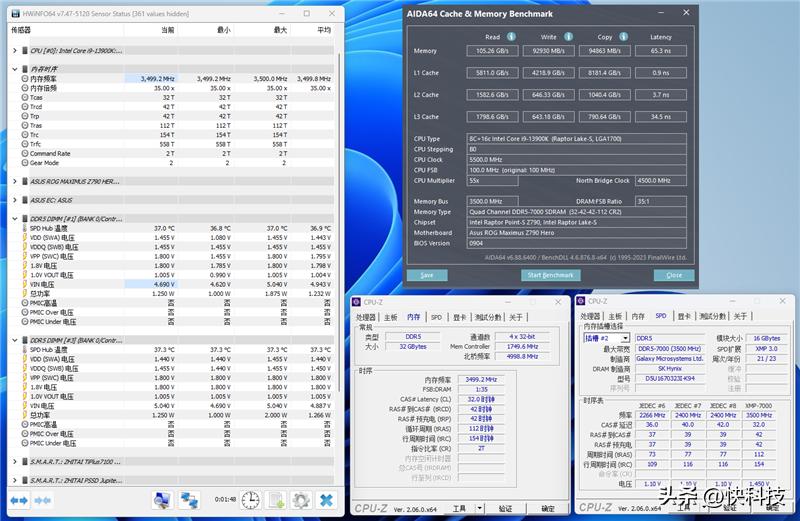Click Start Benchmark in AIDA64
Screen dimensions: 800x521
point(549,275)
